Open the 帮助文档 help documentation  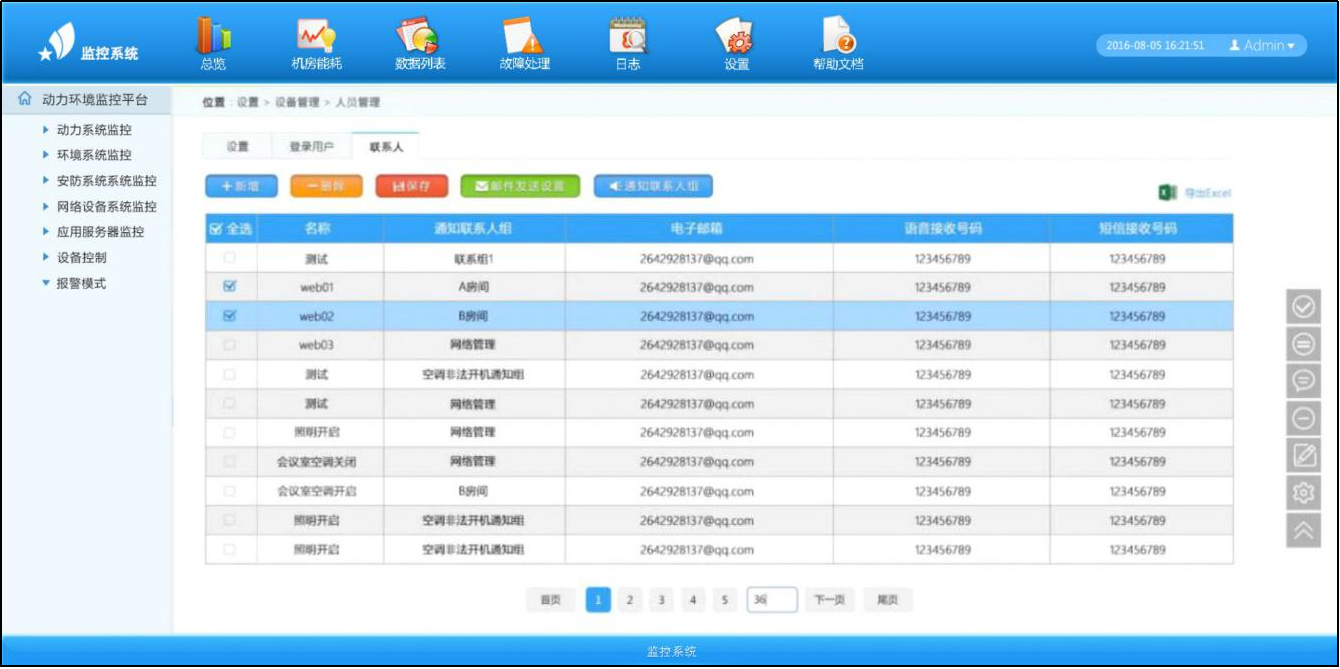click(x=839, y=40)
